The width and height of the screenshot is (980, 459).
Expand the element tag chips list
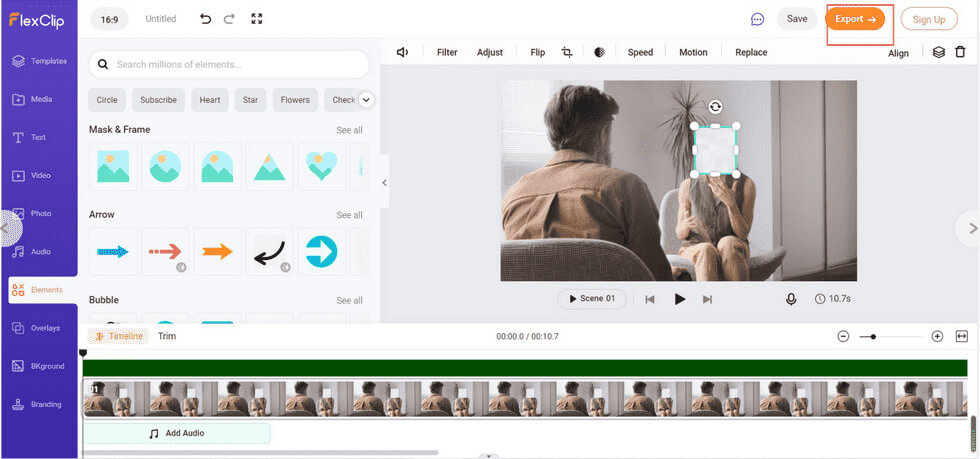pyautogui.click(x=366, y=99)
